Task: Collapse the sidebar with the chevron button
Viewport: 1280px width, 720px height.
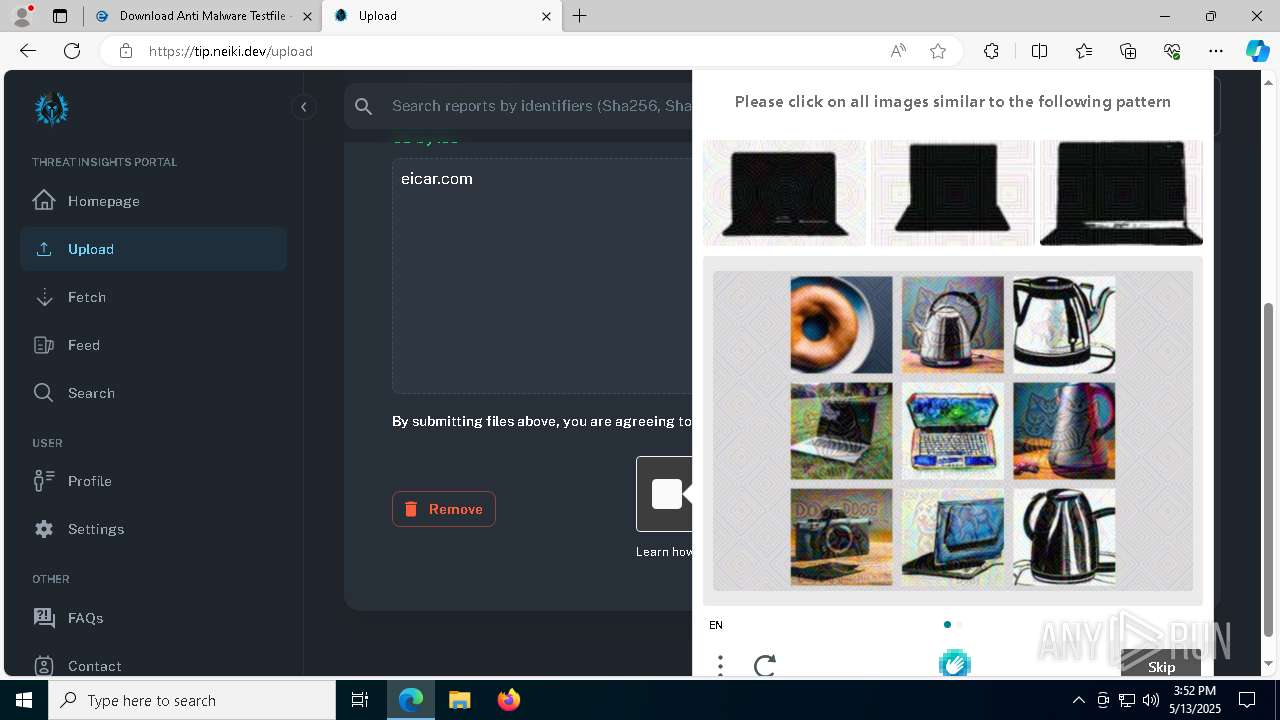Action: pyautogui.click(x=304, y=107)
